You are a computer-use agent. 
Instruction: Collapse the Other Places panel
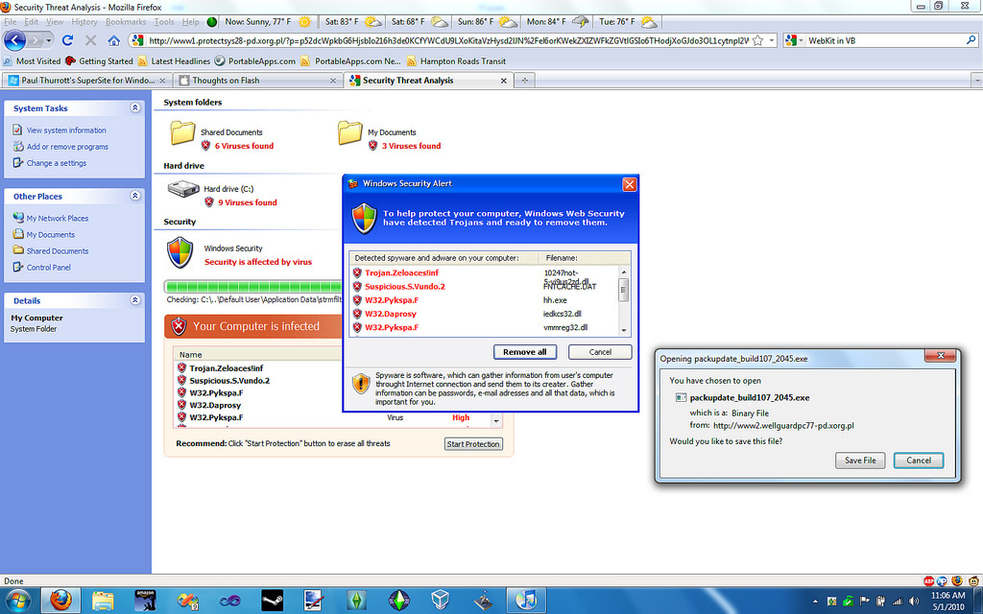135,196
